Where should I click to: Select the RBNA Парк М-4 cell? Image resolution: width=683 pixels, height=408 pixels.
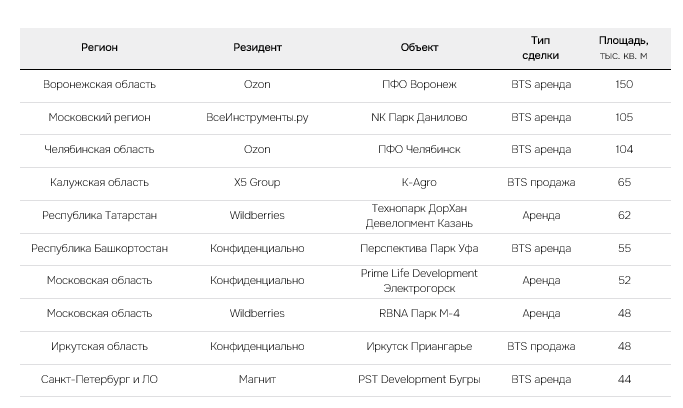click(x=419, y=313)
